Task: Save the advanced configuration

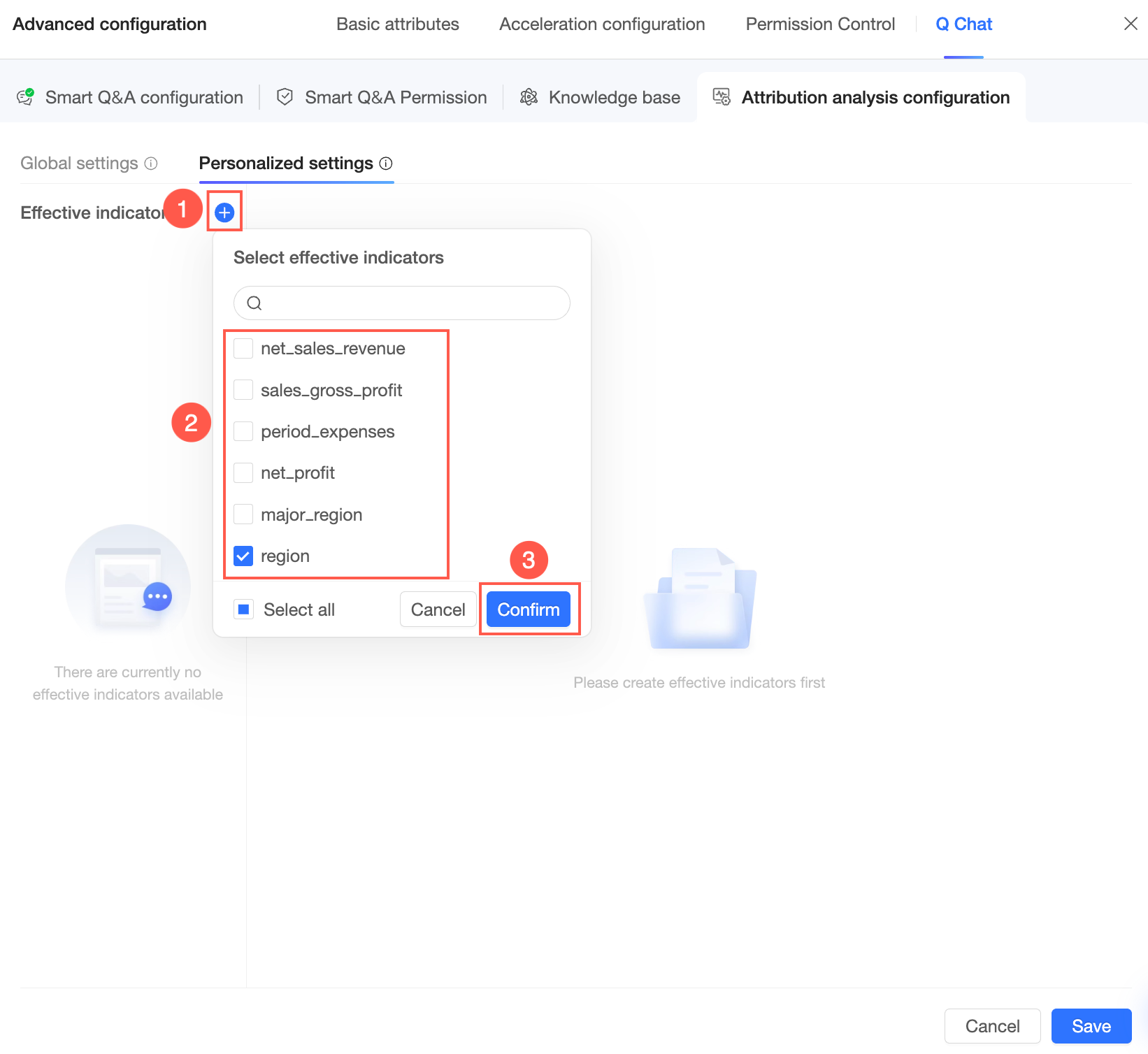Action: click(1091, 1026)
